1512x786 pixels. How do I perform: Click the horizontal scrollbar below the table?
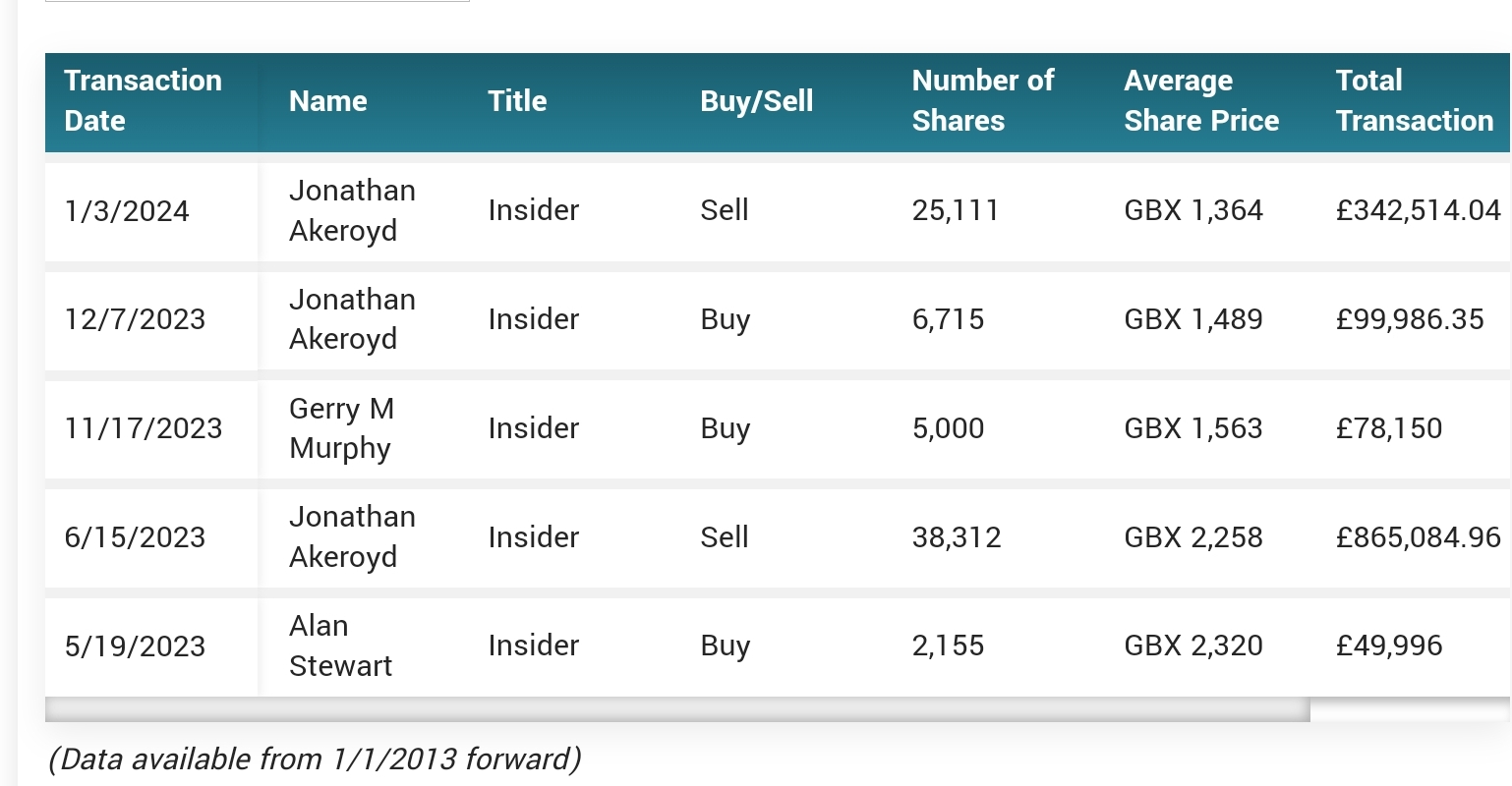677,709
